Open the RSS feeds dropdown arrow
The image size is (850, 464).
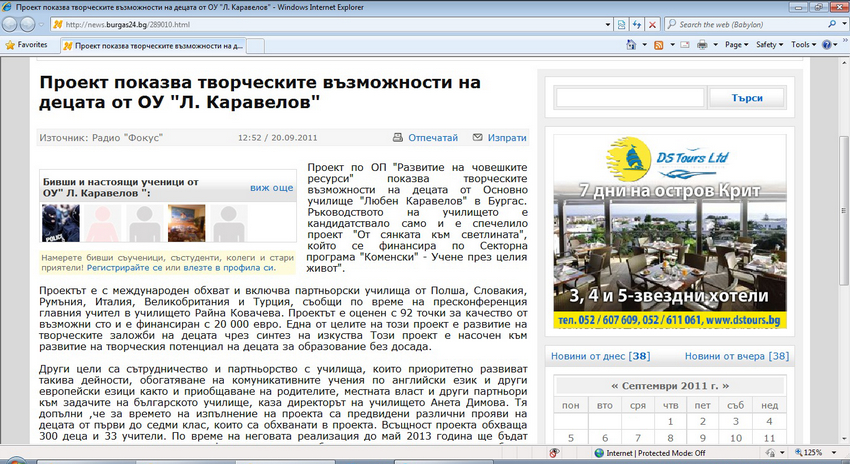[672, 45]
